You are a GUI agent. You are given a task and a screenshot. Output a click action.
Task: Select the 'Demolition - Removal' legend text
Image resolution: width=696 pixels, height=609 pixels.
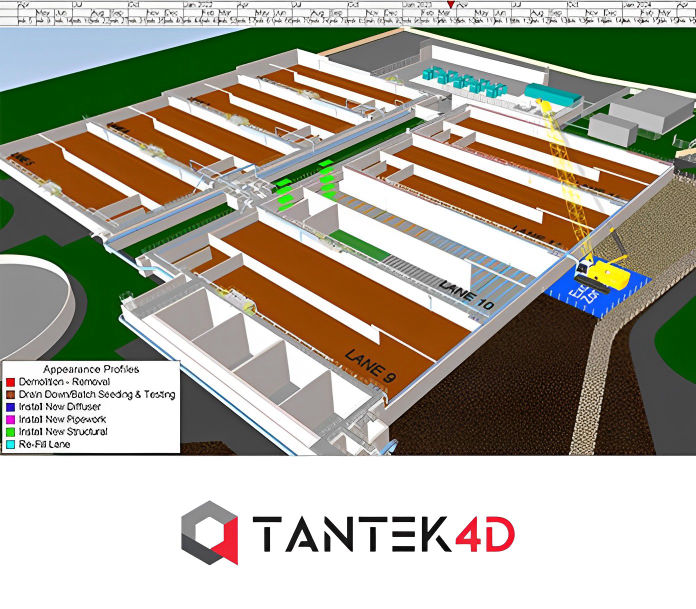[x=64, y=382]
